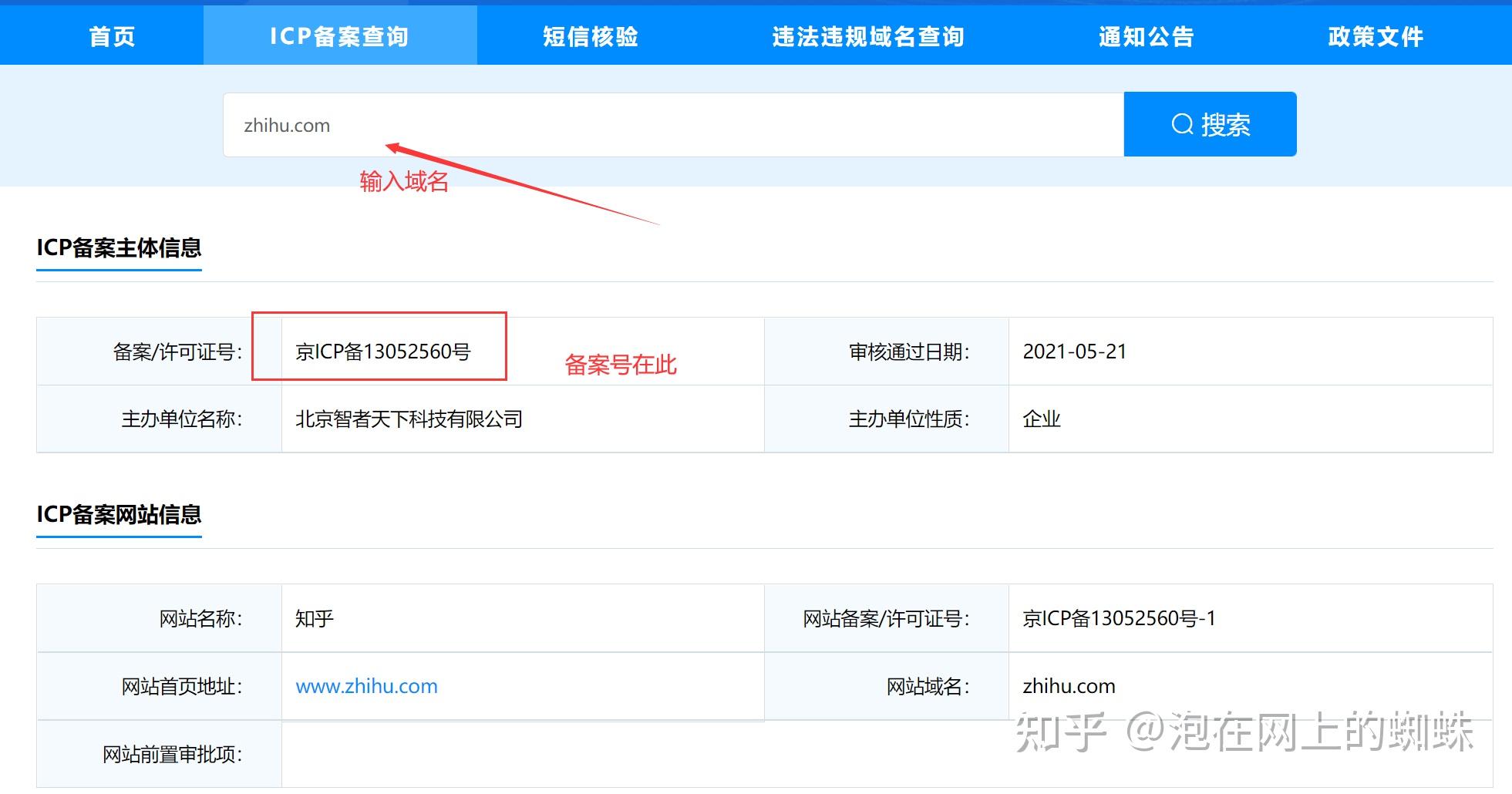Open the 通知公告 tab
1512x794 pixels.
pos(1146,36)
